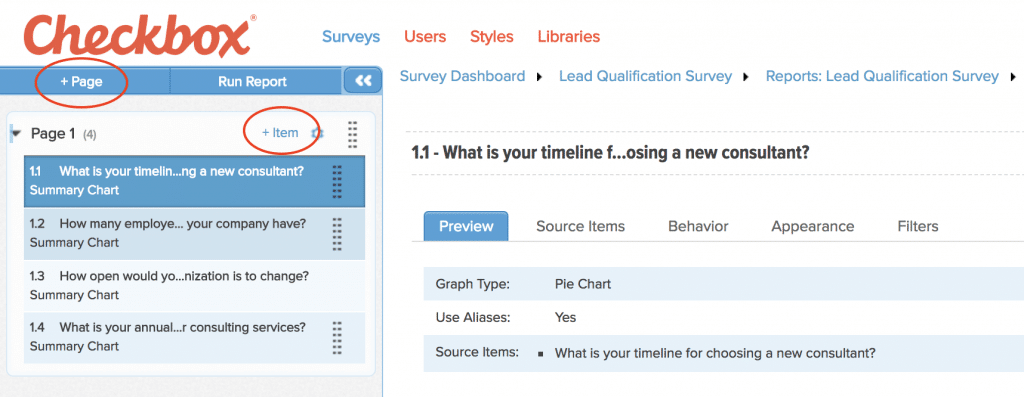Click drag handle of item 1.4
1024x397 pixels.
pos(337,338)
